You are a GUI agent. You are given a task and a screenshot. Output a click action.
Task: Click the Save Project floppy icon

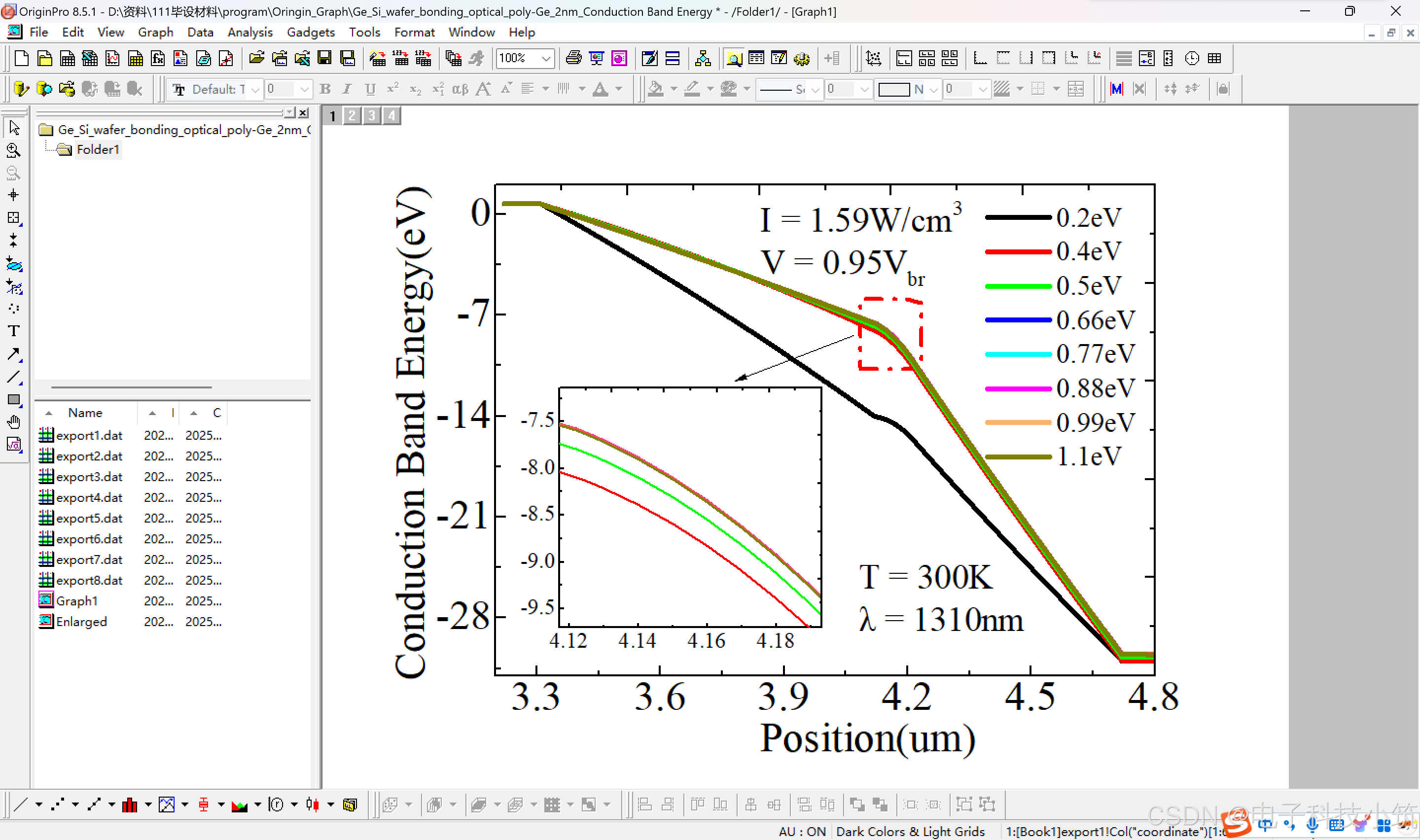[x=324, y=58]
